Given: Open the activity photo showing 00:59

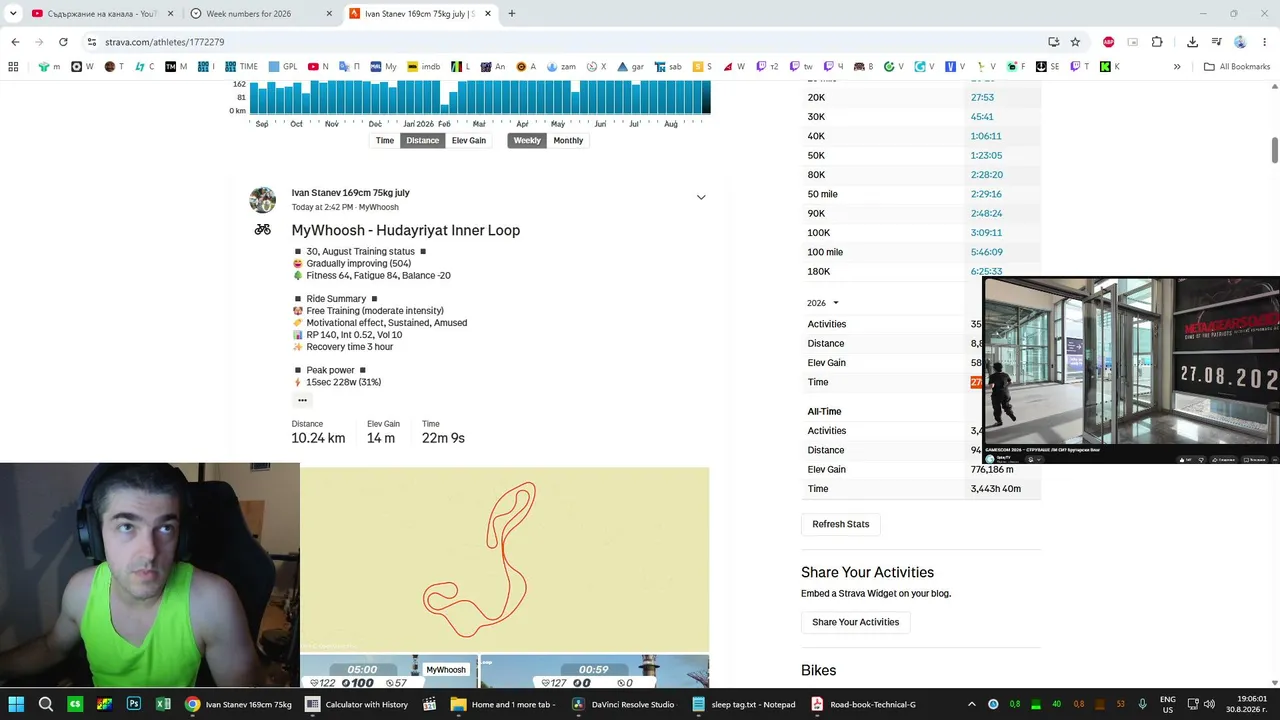Looking at the screenshot, I should [x=595, y=672].
